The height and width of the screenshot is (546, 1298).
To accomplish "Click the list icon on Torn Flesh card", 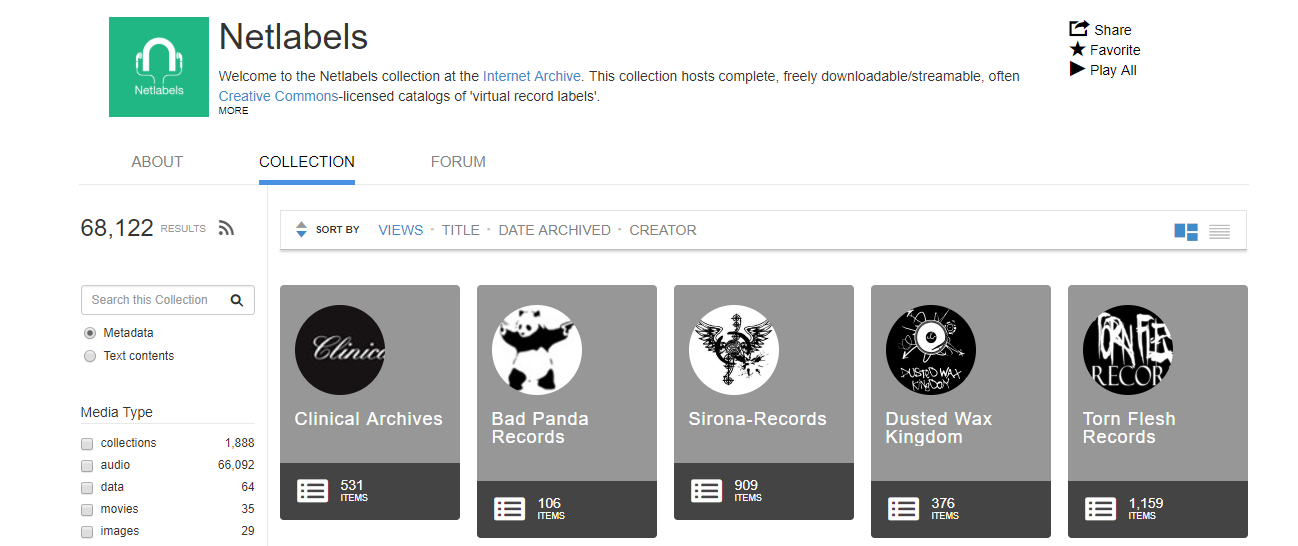I will pyautogui.click(x=1101, y=509).
